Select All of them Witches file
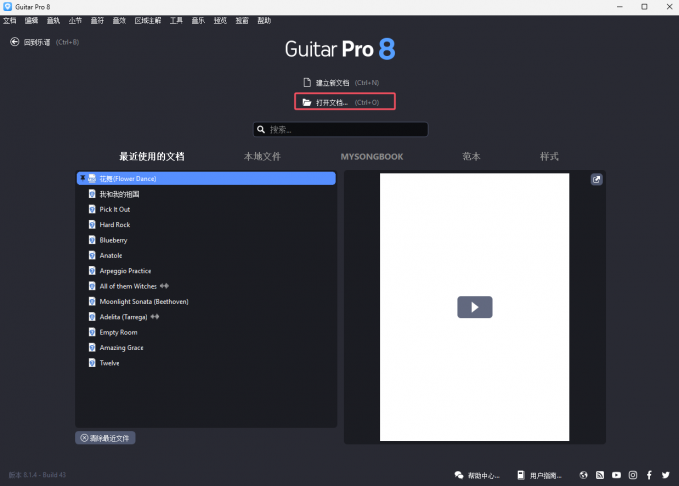Image resolution: width=679 pixels, height=486 pixels. 206,286
